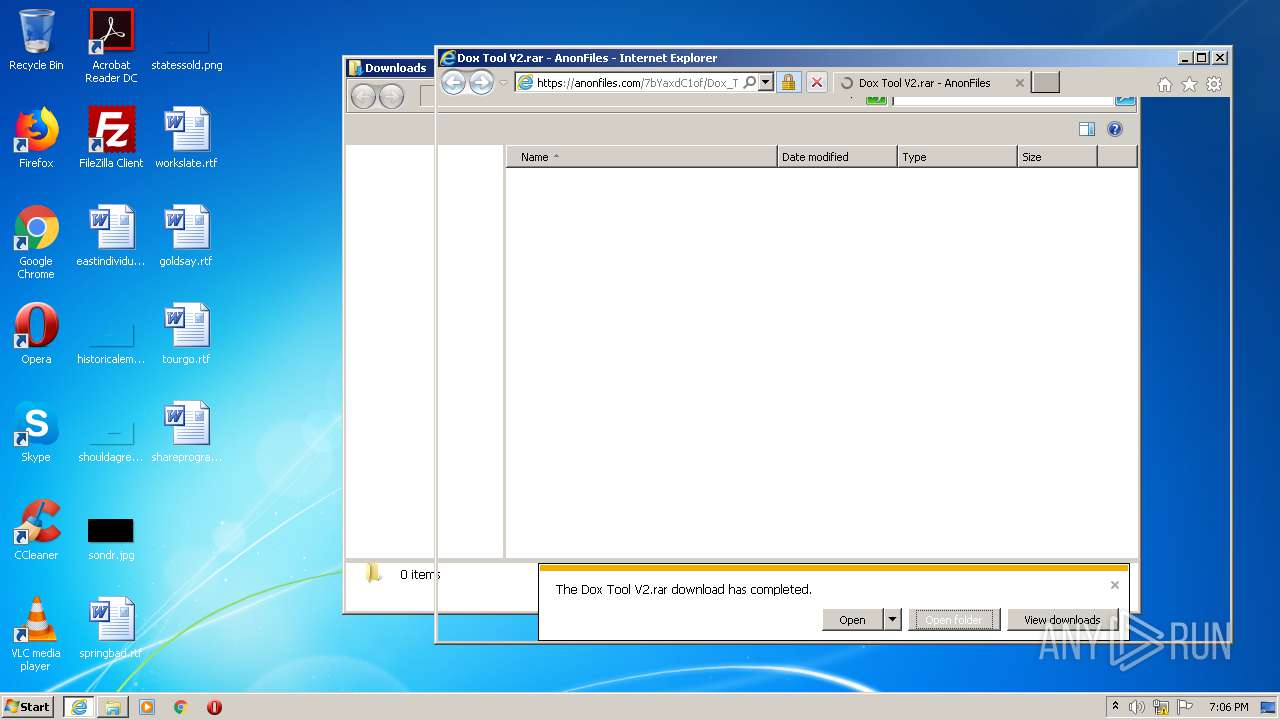The height and width of the screenshot is (720, 1280).
Task: Select workslate.rtf document icon
Action: pyautogui.click(x=187, y=138)
